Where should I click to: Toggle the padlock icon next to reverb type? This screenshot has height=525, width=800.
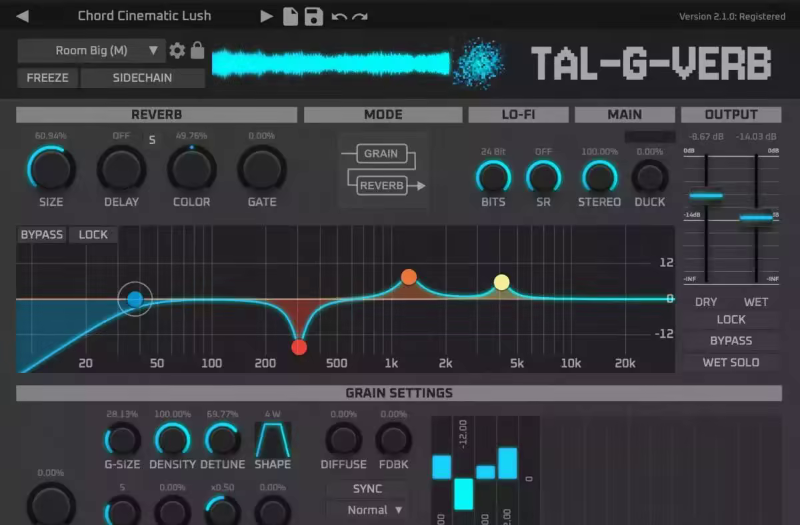tap(197, 50)
